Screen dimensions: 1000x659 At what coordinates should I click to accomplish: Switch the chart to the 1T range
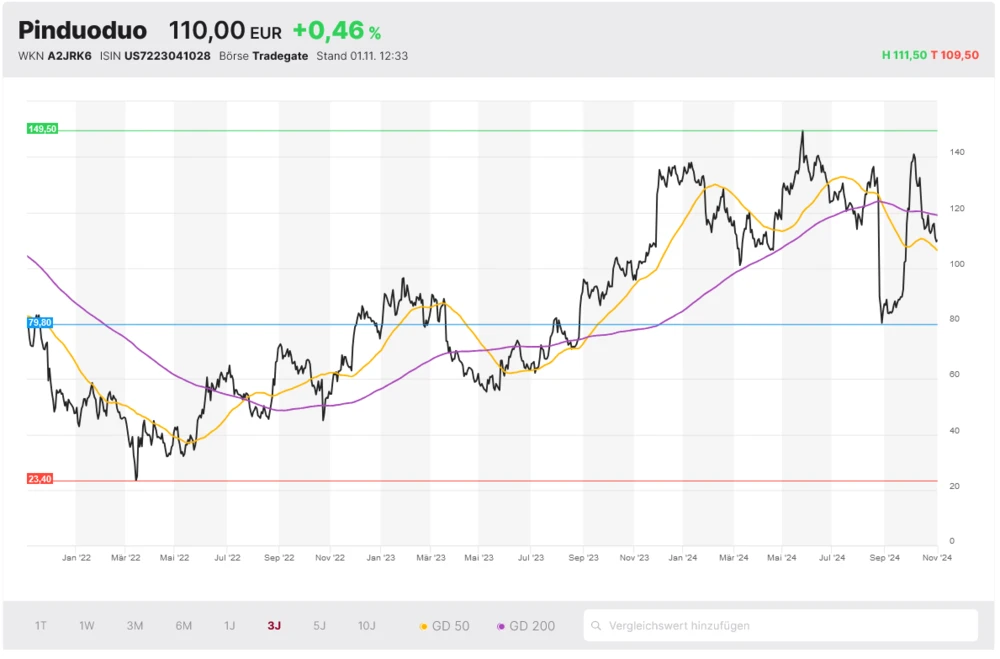(41, 626)
